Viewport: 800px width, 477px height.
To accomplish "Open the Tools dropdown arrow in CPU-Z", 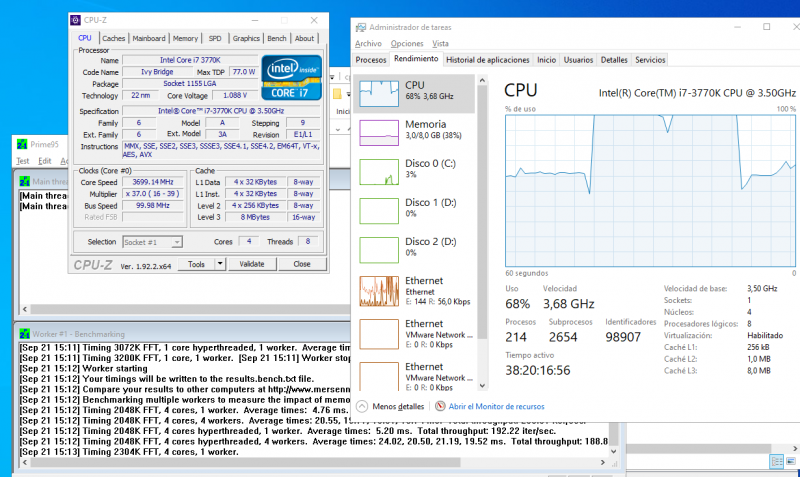I will (220, 264).
